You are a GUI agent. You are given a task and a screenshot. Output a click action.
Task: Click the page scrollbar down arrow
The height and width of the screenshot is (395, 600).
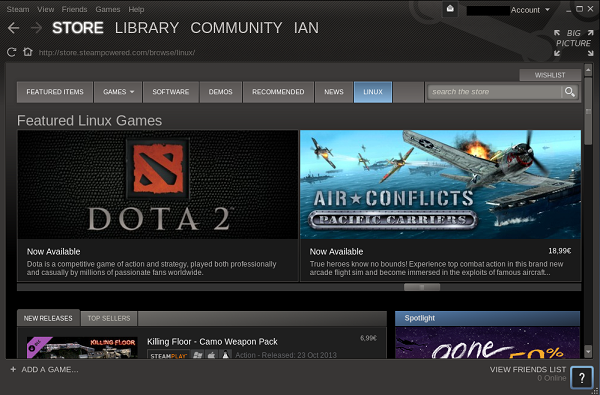pyautogui.click(x=589, y=351)
